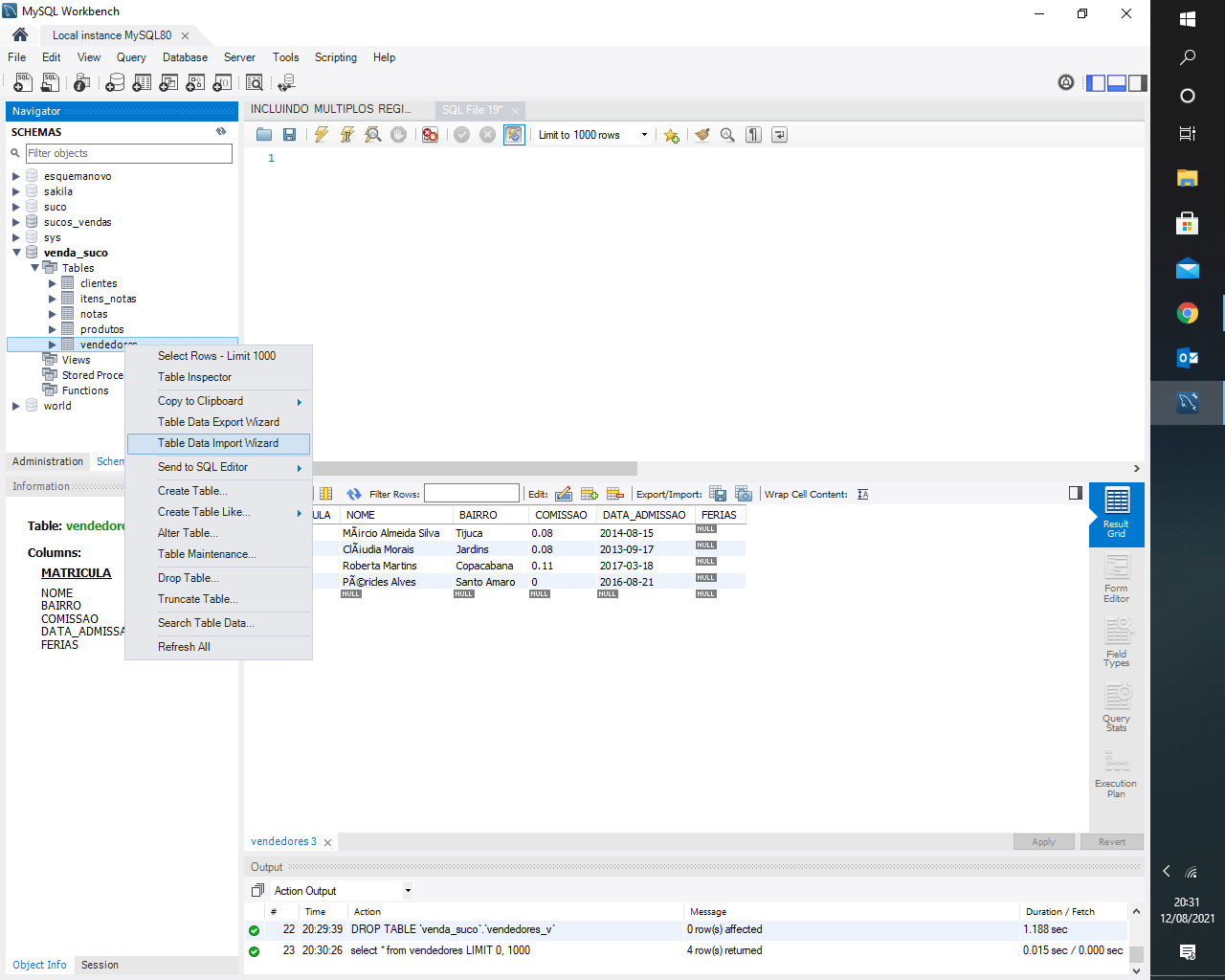Viewport: 1225px width, 980px height.
Task: Open the Administration tab
Action: (48, 461)
